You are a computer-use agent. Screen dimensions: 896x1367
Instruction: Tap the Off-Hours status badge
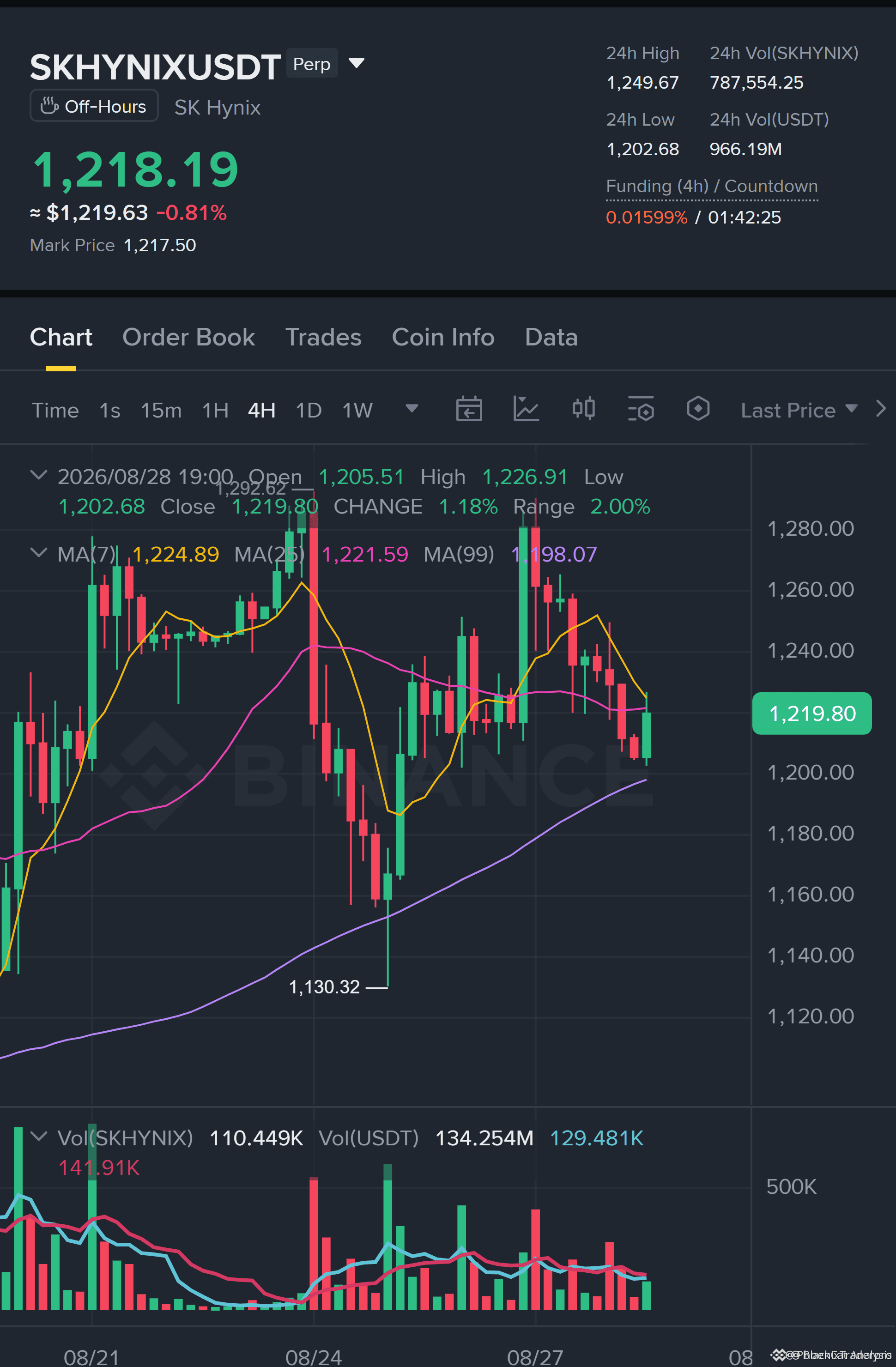tap(94, 106)
